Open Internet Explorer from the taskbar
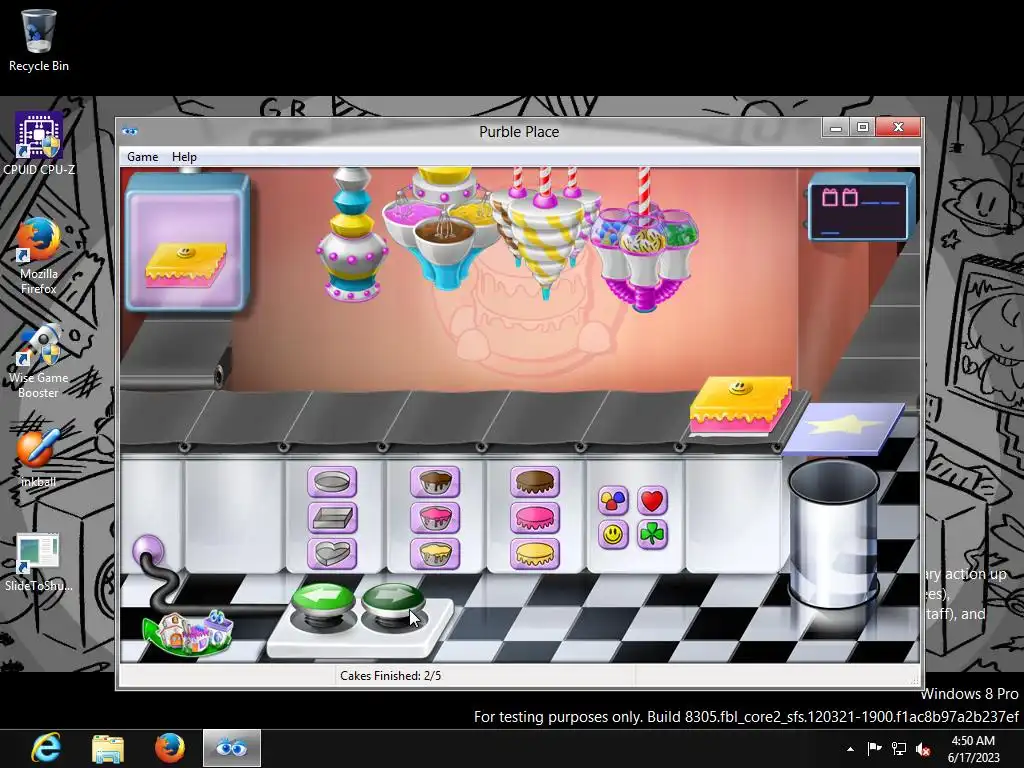Image resolution: width=1024 pixels, height=768 pixels. click(47, 748)
